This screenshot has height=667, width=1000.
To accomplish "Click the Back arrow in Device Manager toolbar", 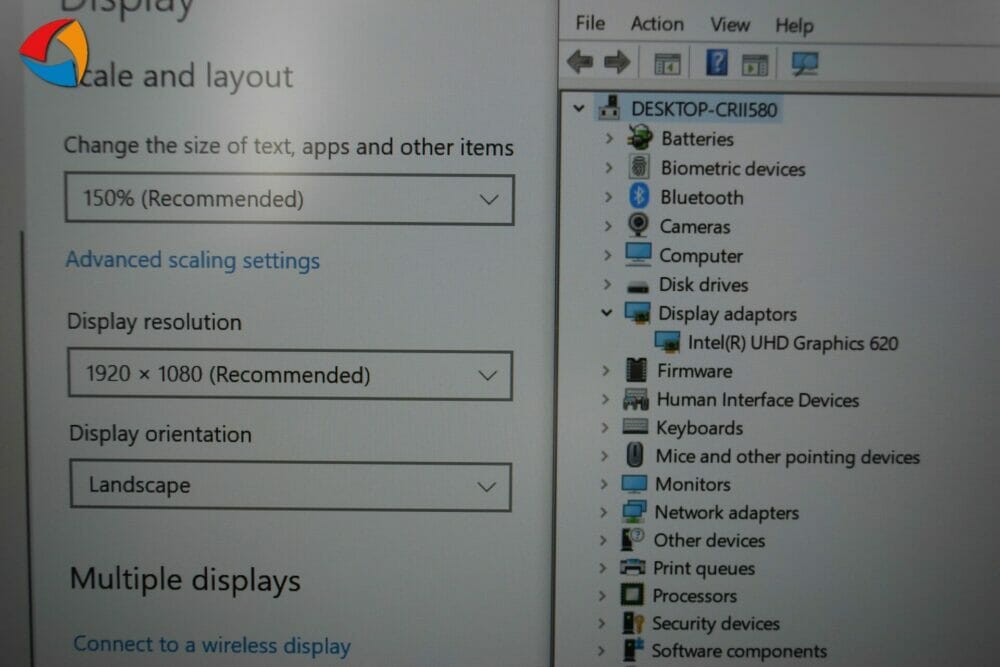I will coord(580,62).
